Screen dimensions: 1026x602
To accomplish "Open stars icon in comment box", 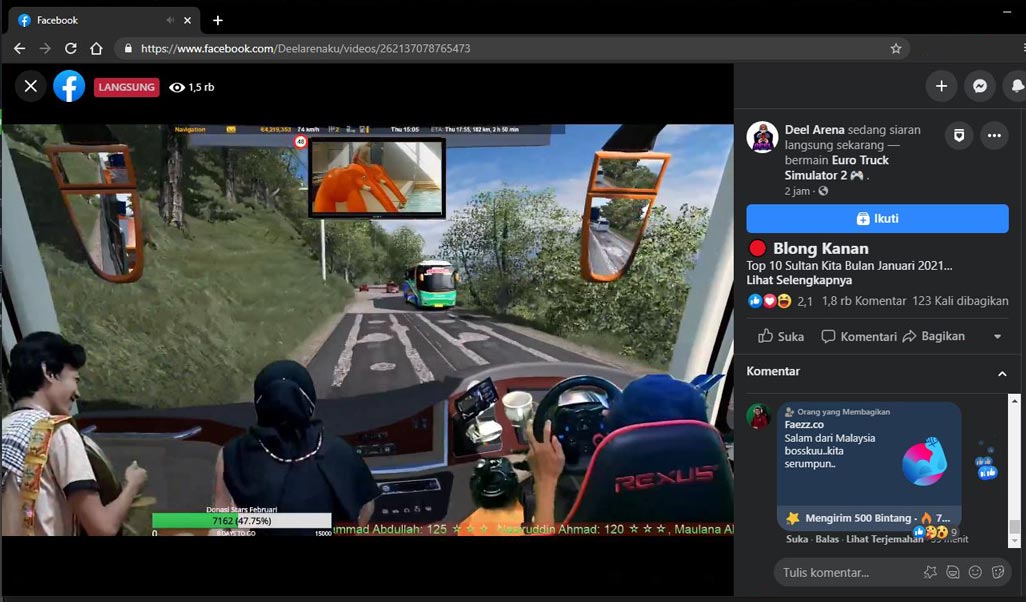I will pyautogui.click(x=930, y=573).
